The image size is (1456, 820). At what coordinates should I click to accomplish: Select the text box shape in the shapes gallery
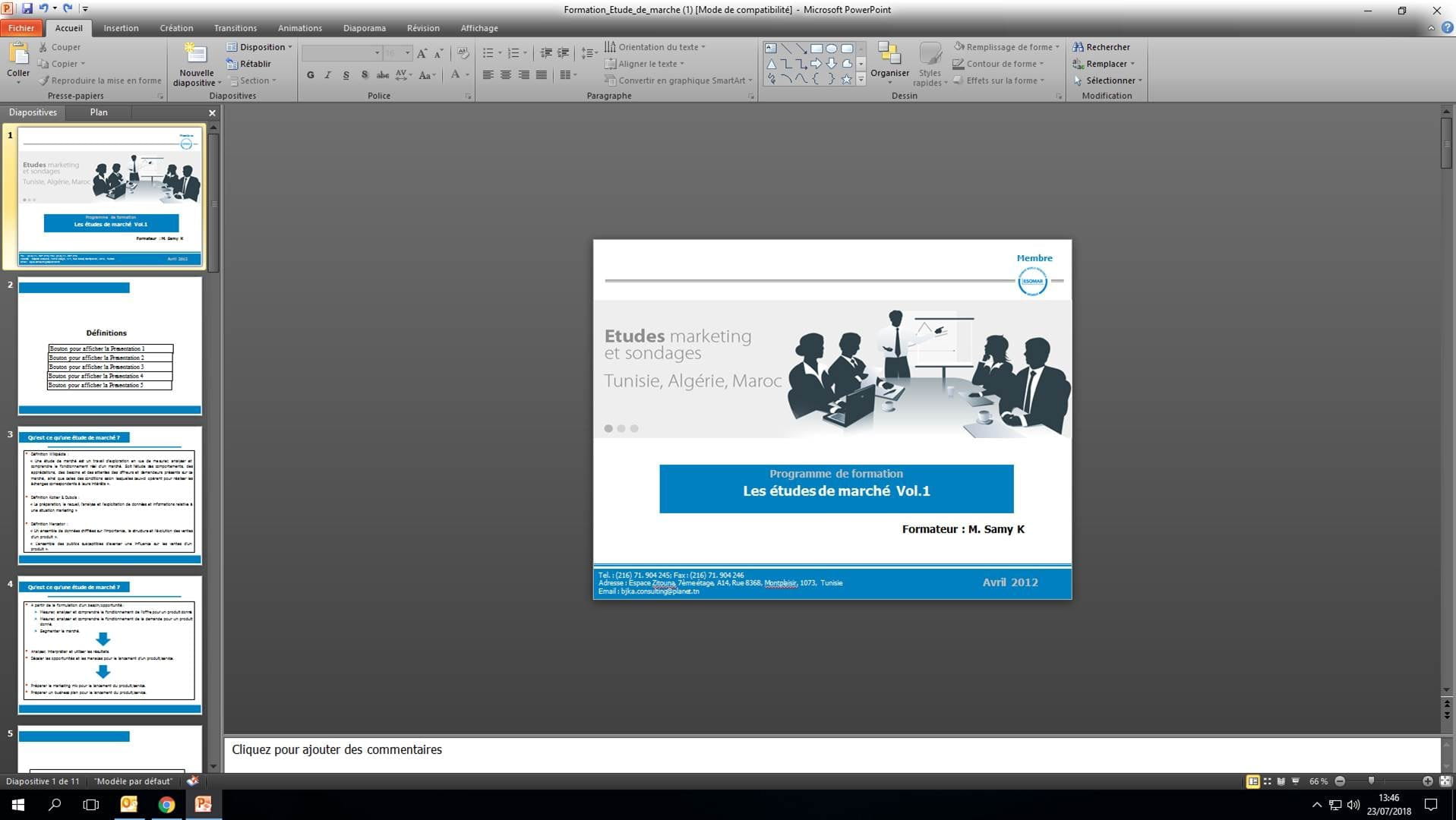click(x=771, y=49)
